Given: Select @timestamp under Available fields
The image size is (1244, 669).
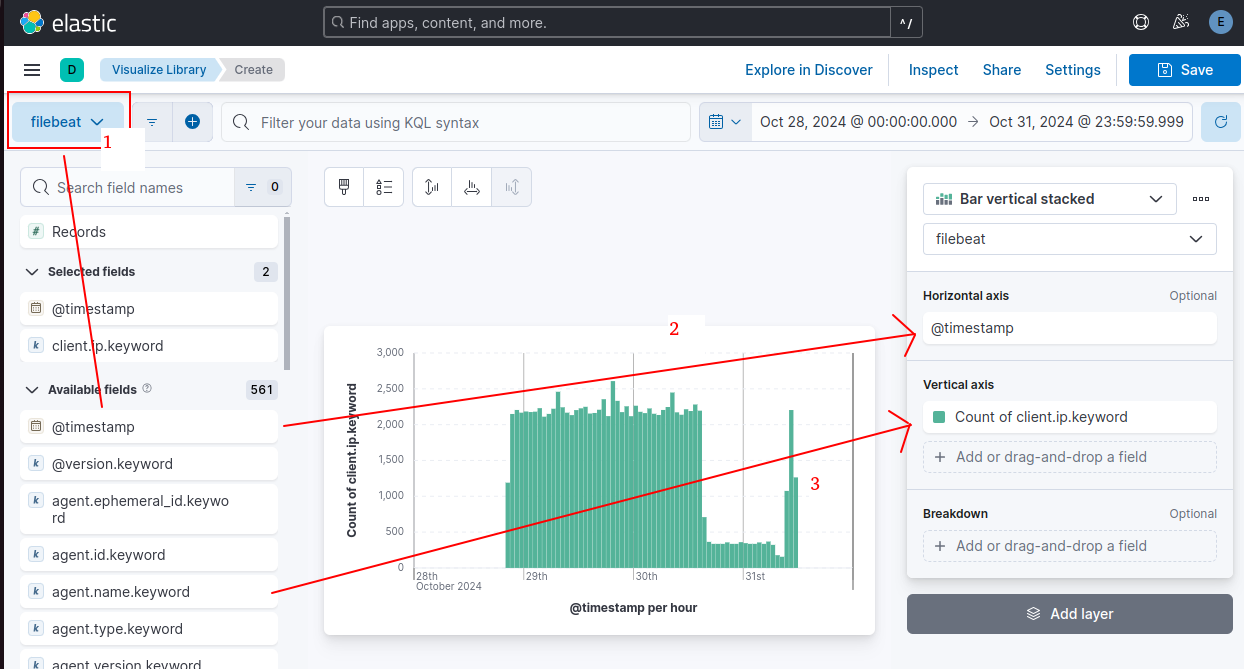Looking at the screenshot, I should click(149, 427).
